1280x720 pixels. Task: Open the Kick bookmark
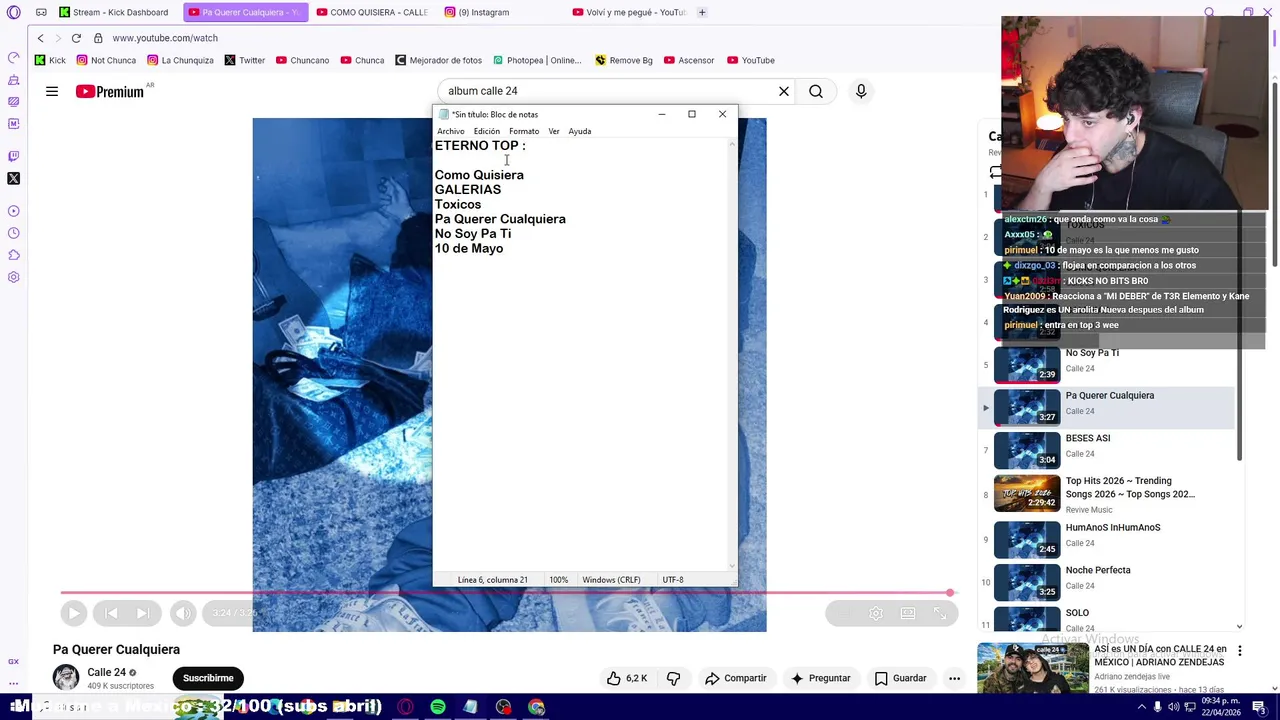(50, 60)
